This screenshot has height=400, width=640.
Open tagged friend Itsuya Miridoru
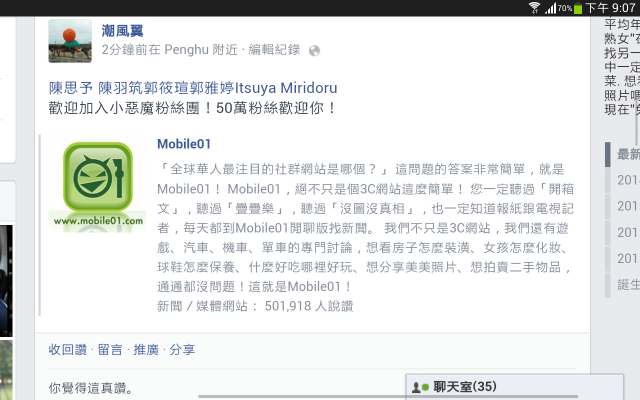286,88
